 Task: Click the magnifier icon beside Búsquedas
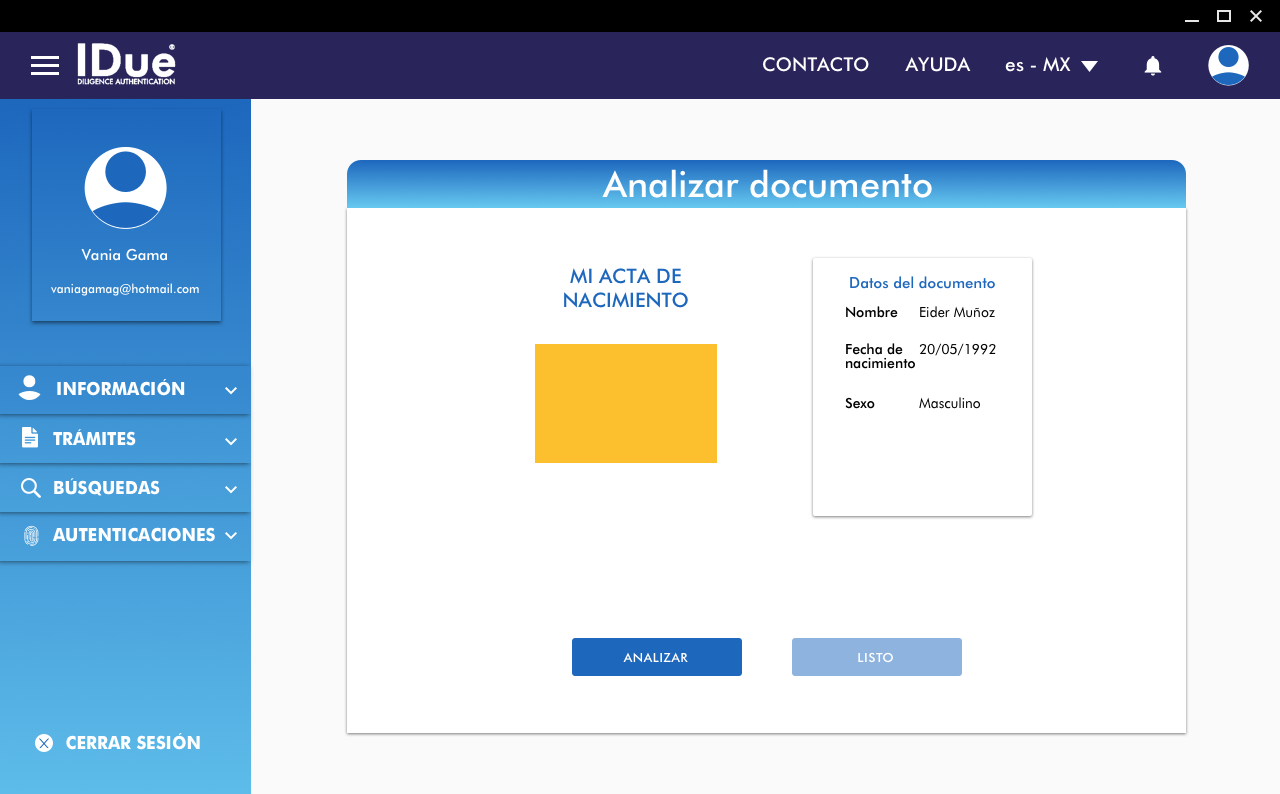click(30, 488)
